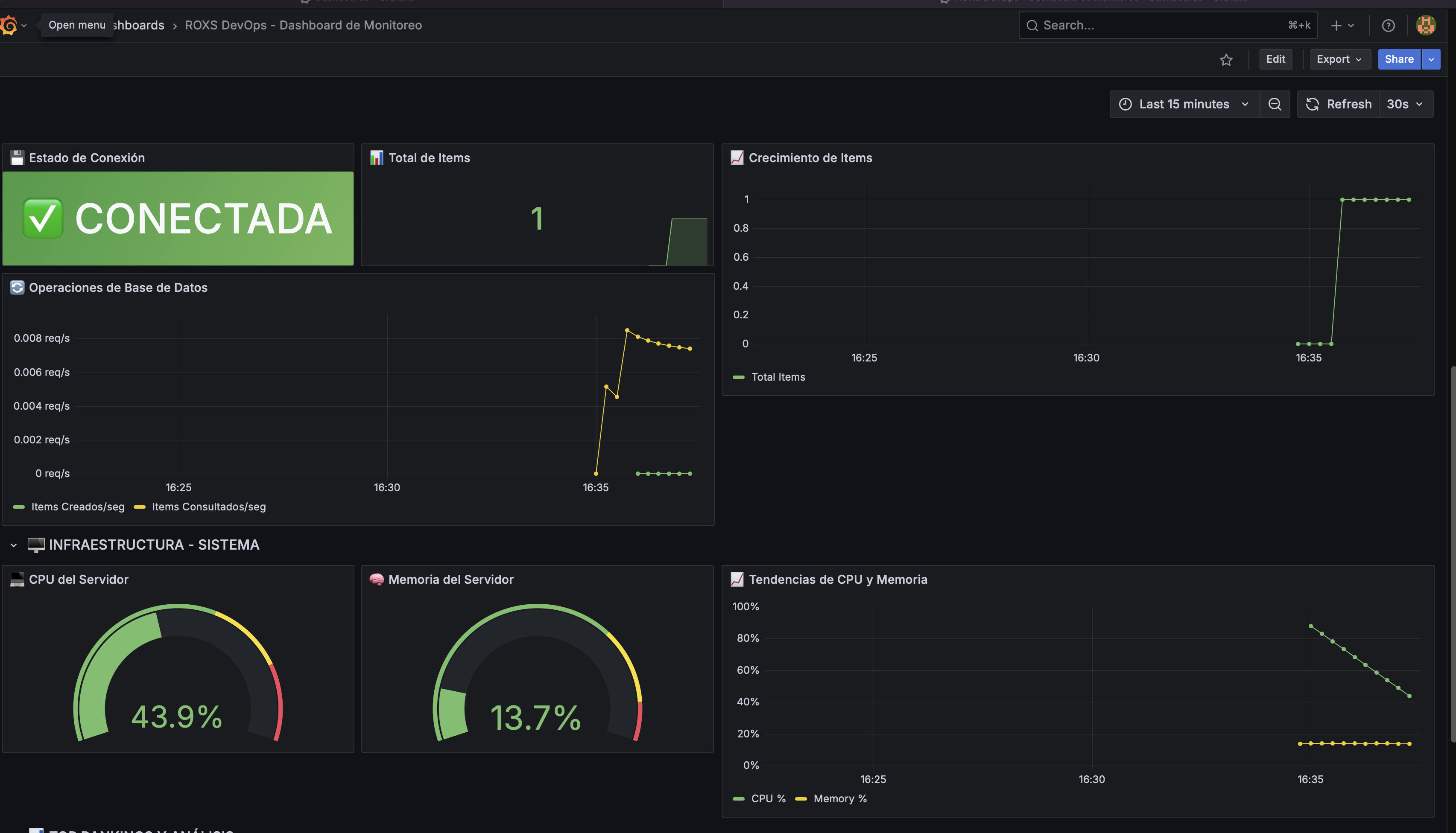1456x833 pixels.
Task: Toggle Items Consultados/seg legend series
Action: [x=208, y=507]
